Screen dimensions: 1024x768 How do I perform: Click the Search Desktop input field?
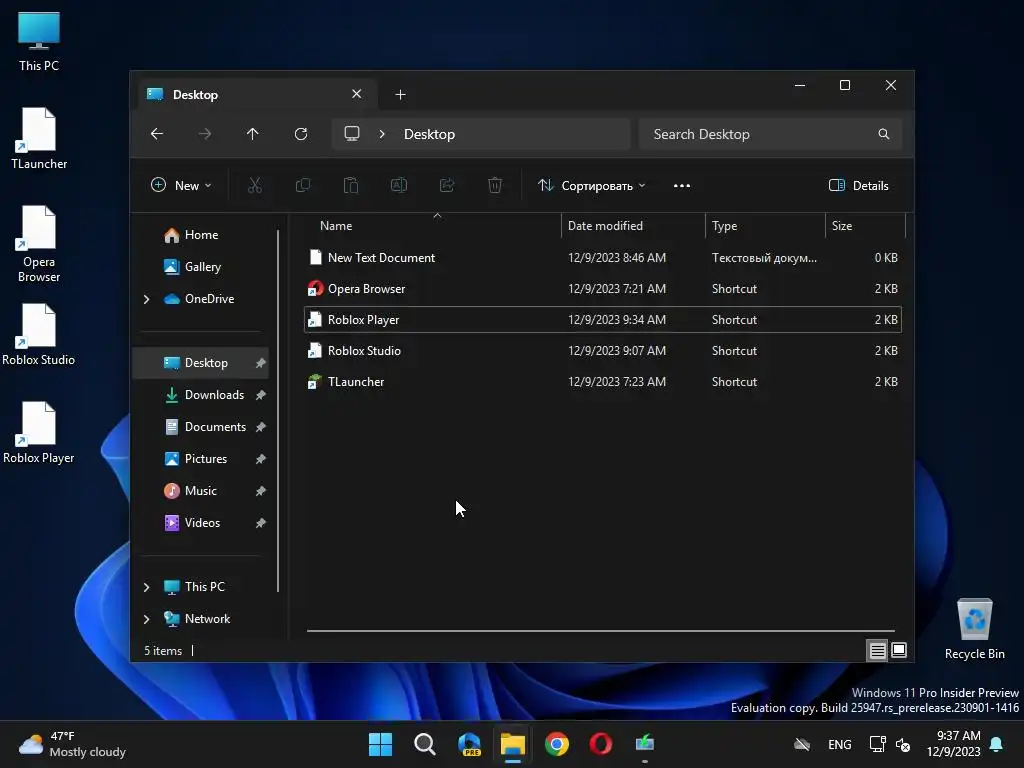click(770, 134)
